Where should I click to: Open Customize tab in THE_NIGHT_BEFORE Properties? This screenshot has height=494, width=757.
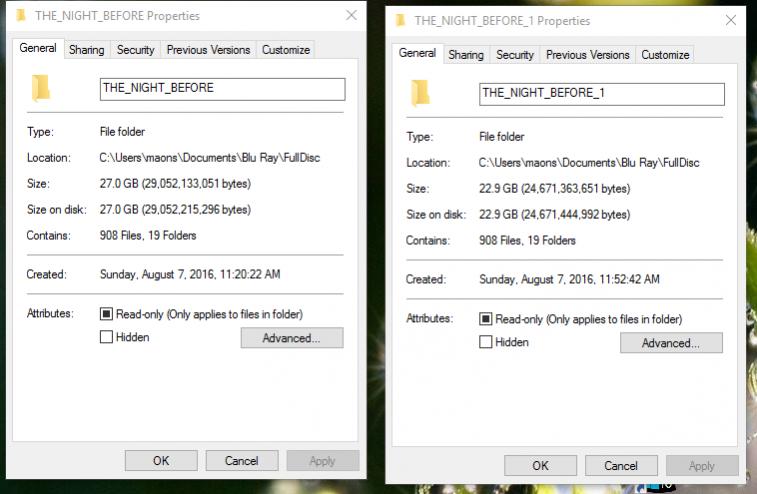(x=286, y=50)
